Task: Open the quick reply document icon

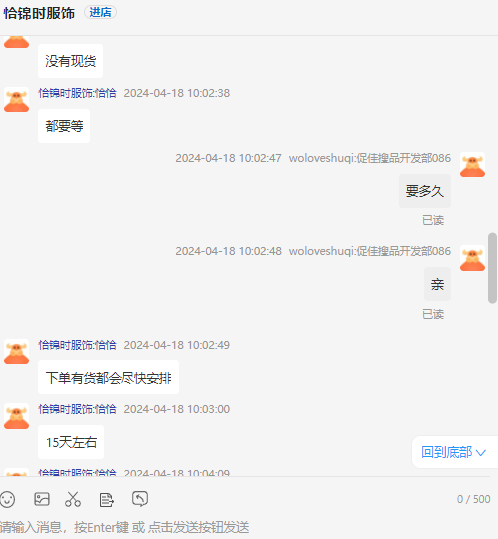Action: 107,500
